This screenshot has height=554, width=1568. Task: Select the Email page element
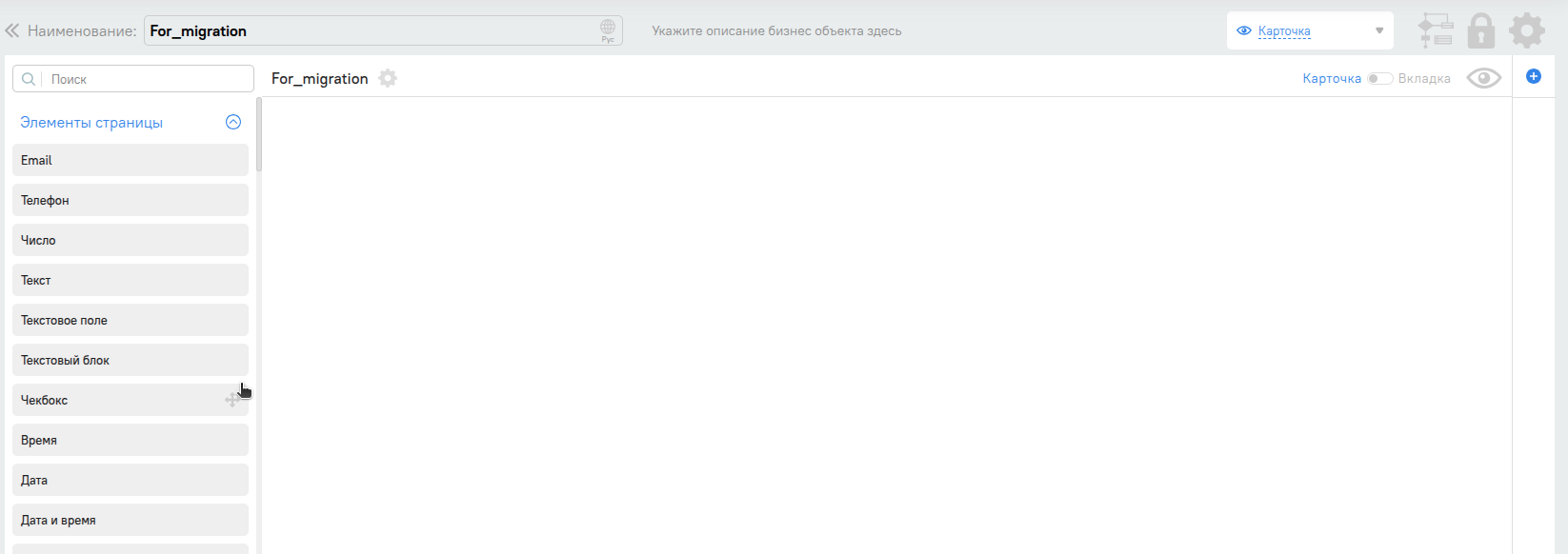point(130,160)
